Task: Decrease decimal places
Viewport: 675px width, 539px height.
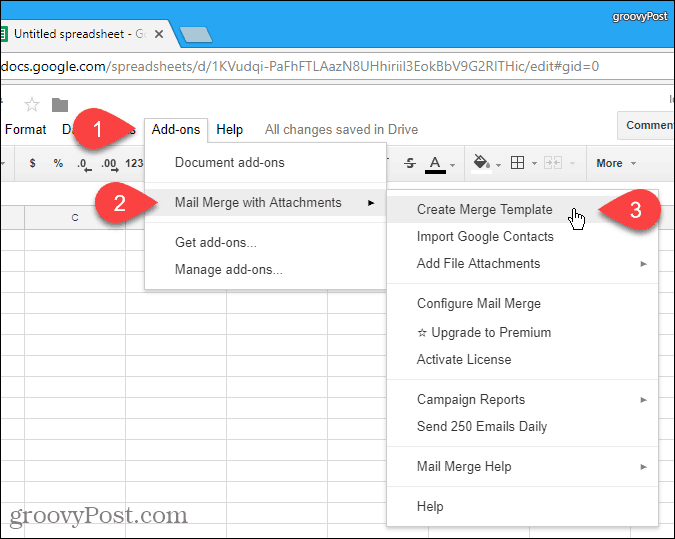Action: 84,164
